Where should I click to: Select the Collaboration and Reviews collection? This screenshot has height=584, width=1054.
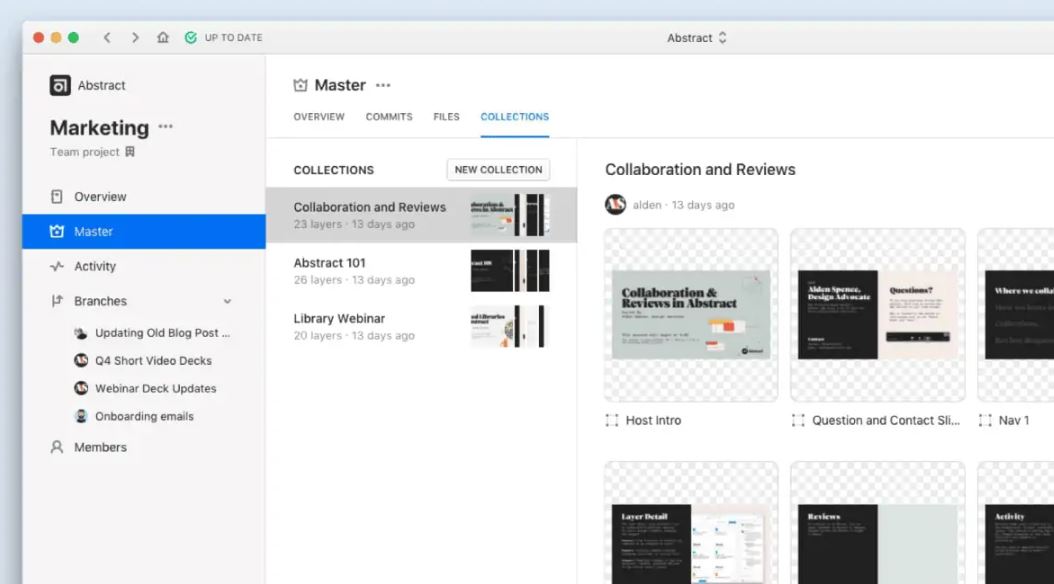pos(421,215)
